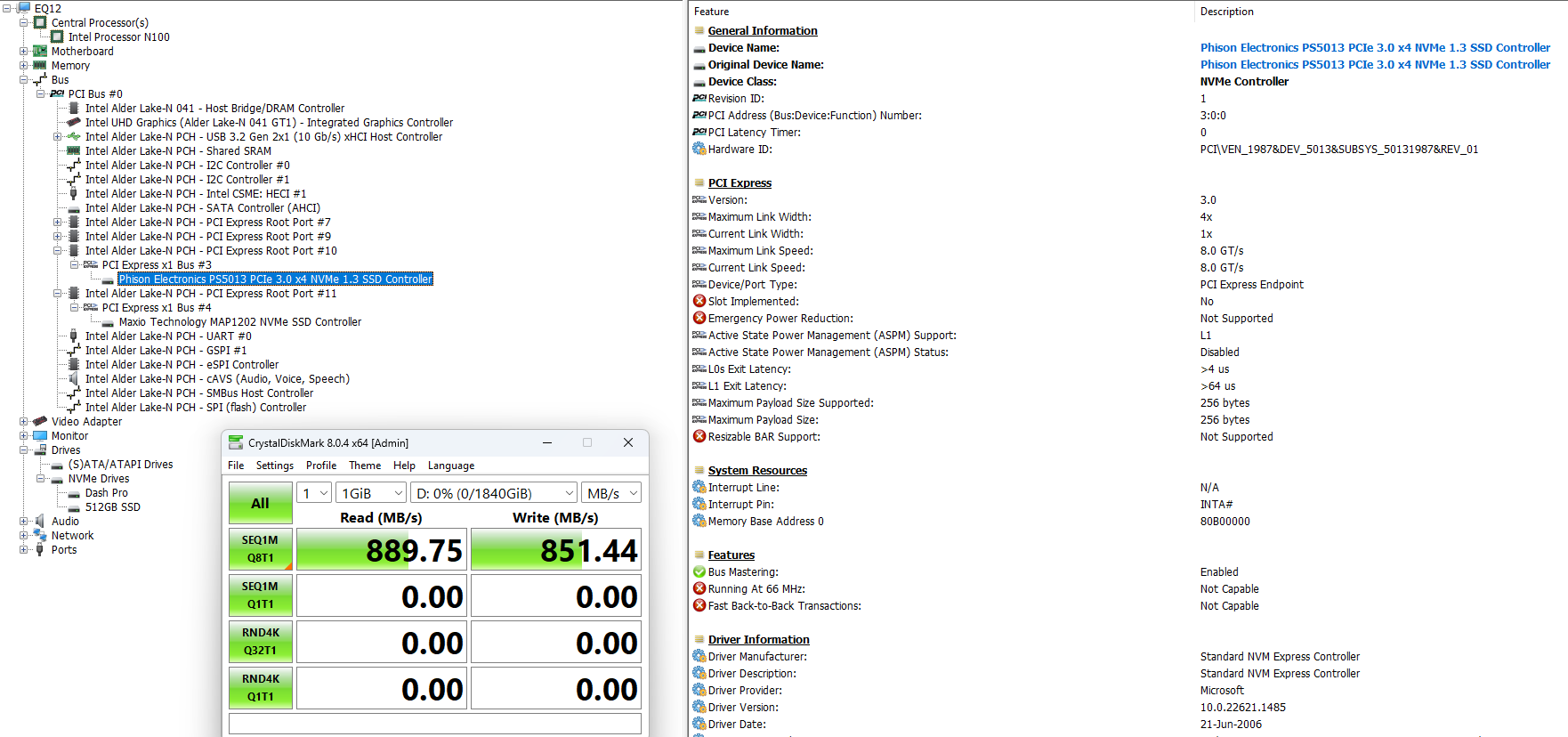
Task: Expand the Video Adapter node
Action: point(24,421)
